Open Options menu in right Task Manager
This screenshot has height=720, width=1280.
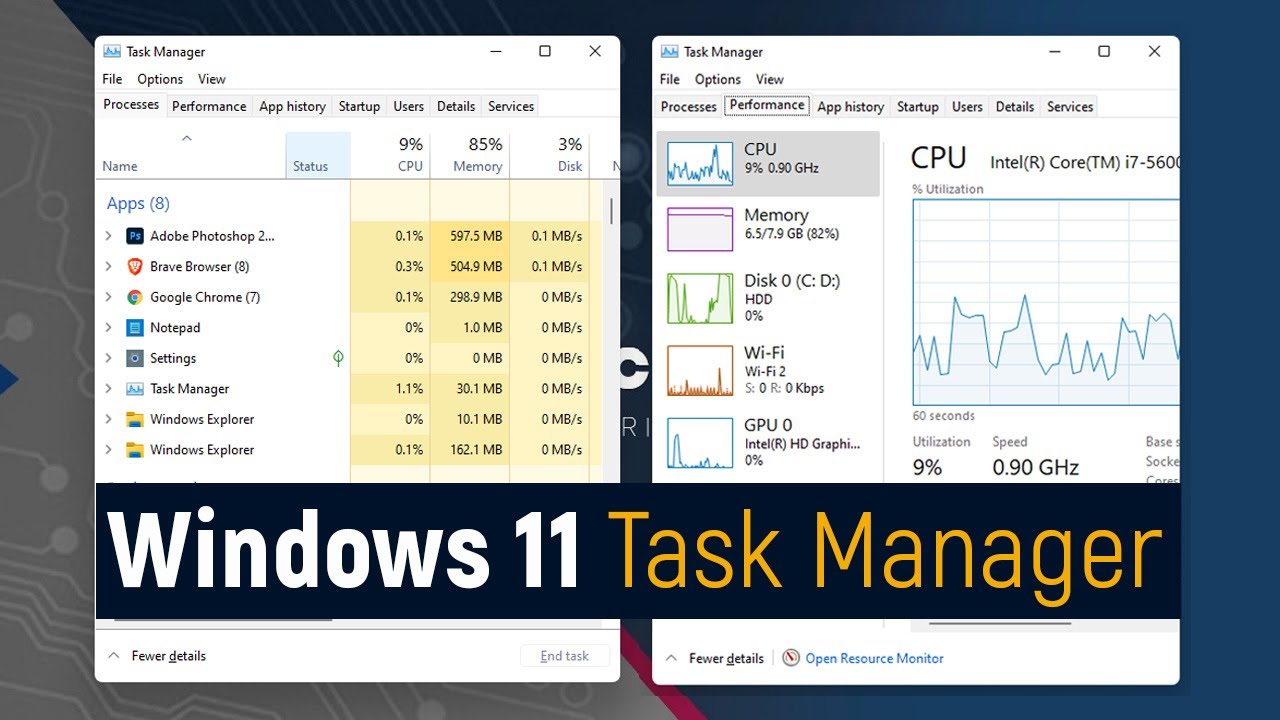pos(718,79)
